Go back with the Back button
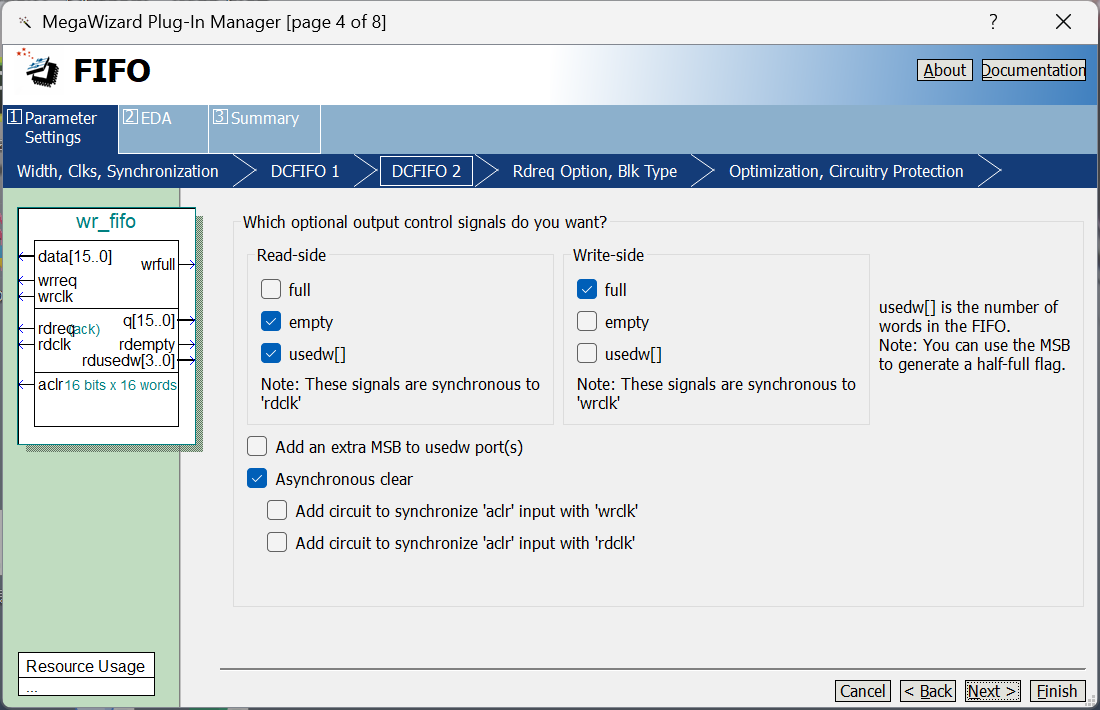This screenshot has width=1100, height=710. pyautogui.click(x=927, y=691)
